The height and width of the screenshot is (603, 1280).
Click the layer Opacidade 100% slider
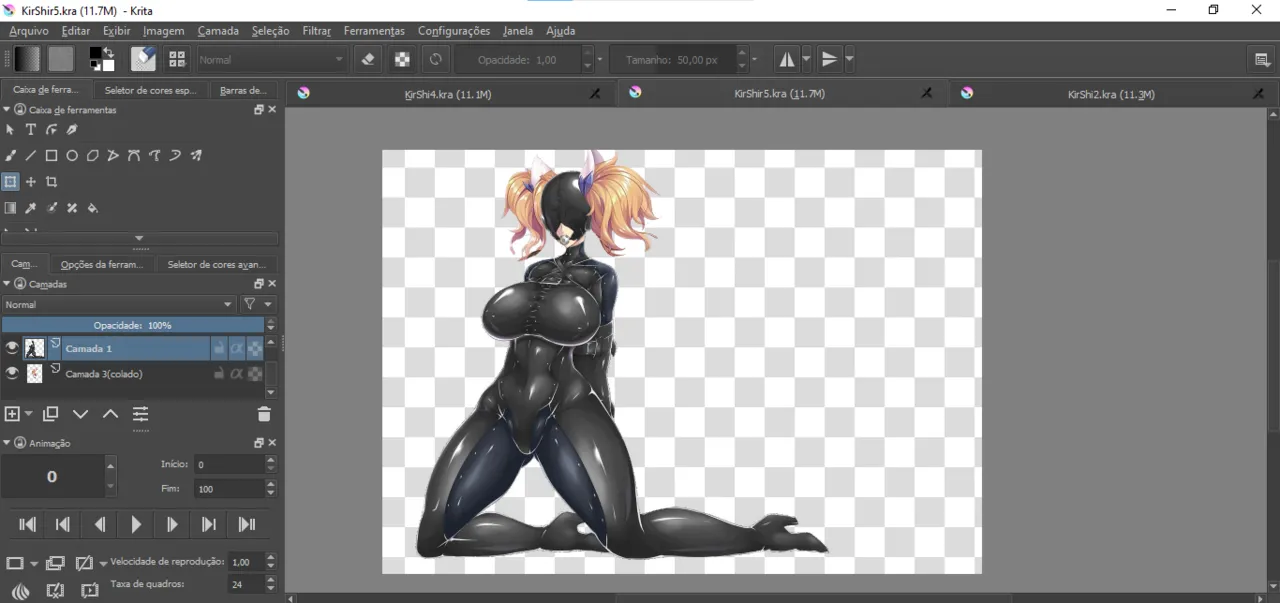(132, 325)
